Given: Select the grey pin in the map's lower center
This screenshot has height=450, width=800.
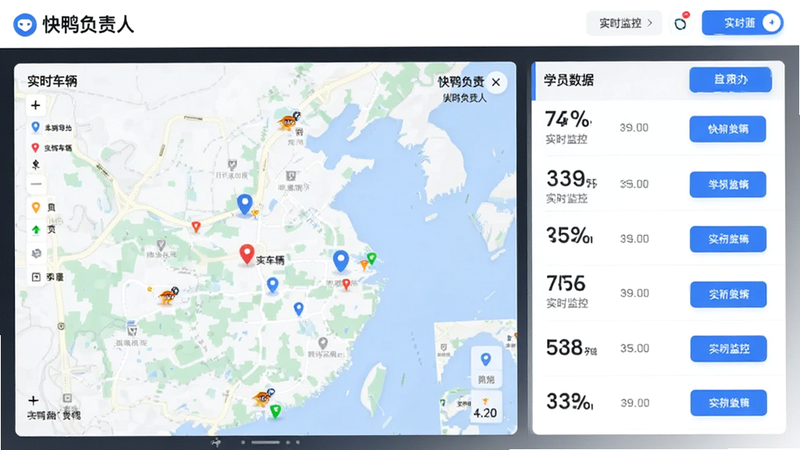Looking at the screenshot, I should [322, 343].
